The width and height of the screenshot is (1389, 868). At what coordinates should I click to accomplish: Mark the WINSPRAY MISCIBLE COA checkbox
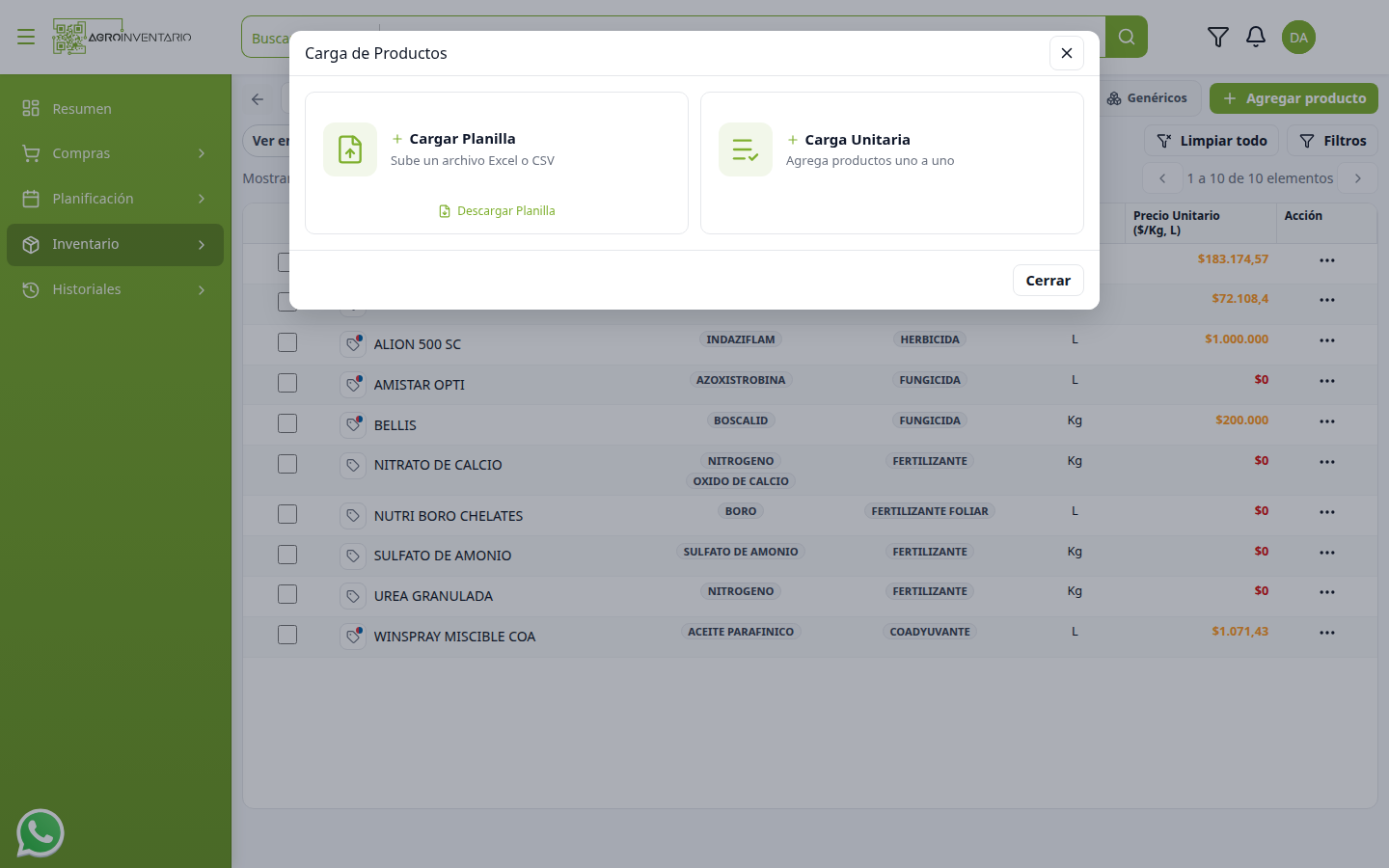tap(287, 635)
